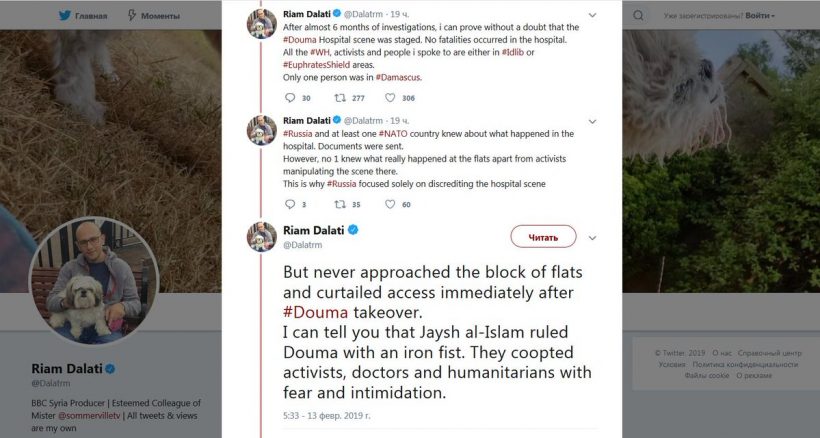Viewport: 820px width, 438px height.
Task: Open the #Damascus hashtag link
Action: [x=400, y=76]
